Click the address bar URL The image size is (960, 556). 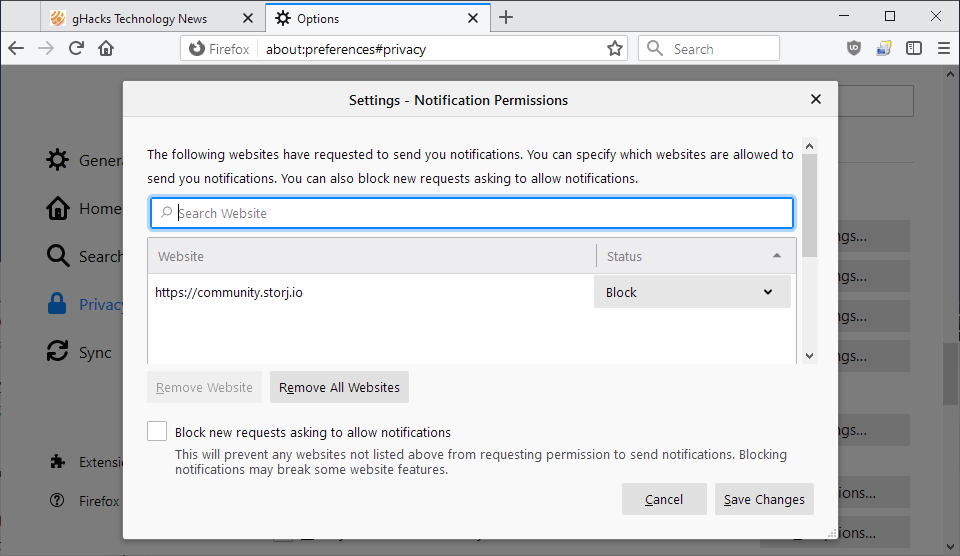click(x=346, y=49)
